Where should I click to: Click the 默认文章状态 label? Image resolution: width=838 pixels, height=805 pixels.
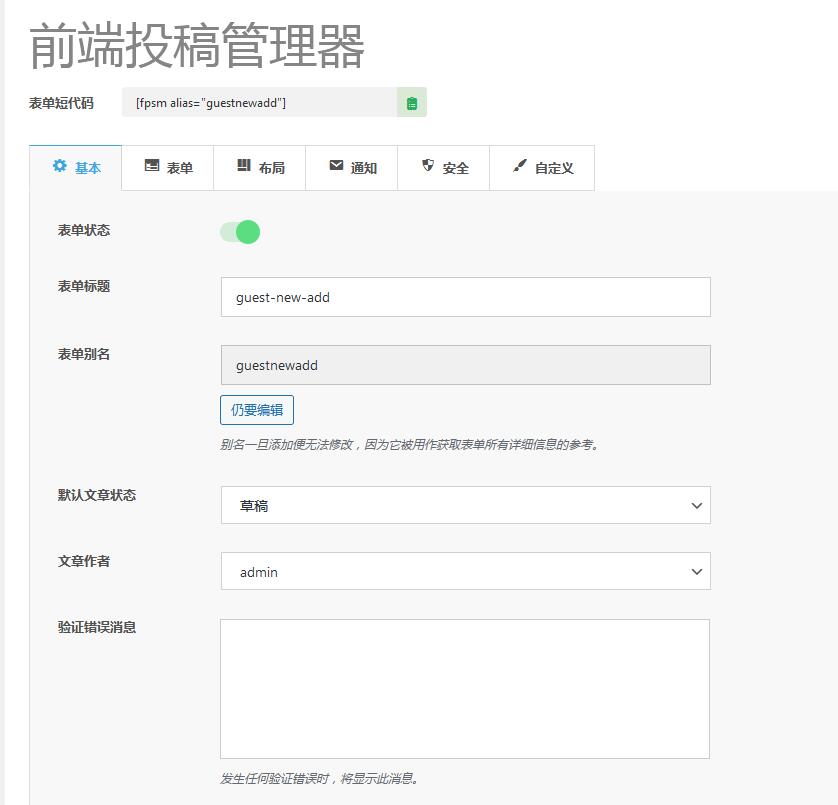[97, 495]
